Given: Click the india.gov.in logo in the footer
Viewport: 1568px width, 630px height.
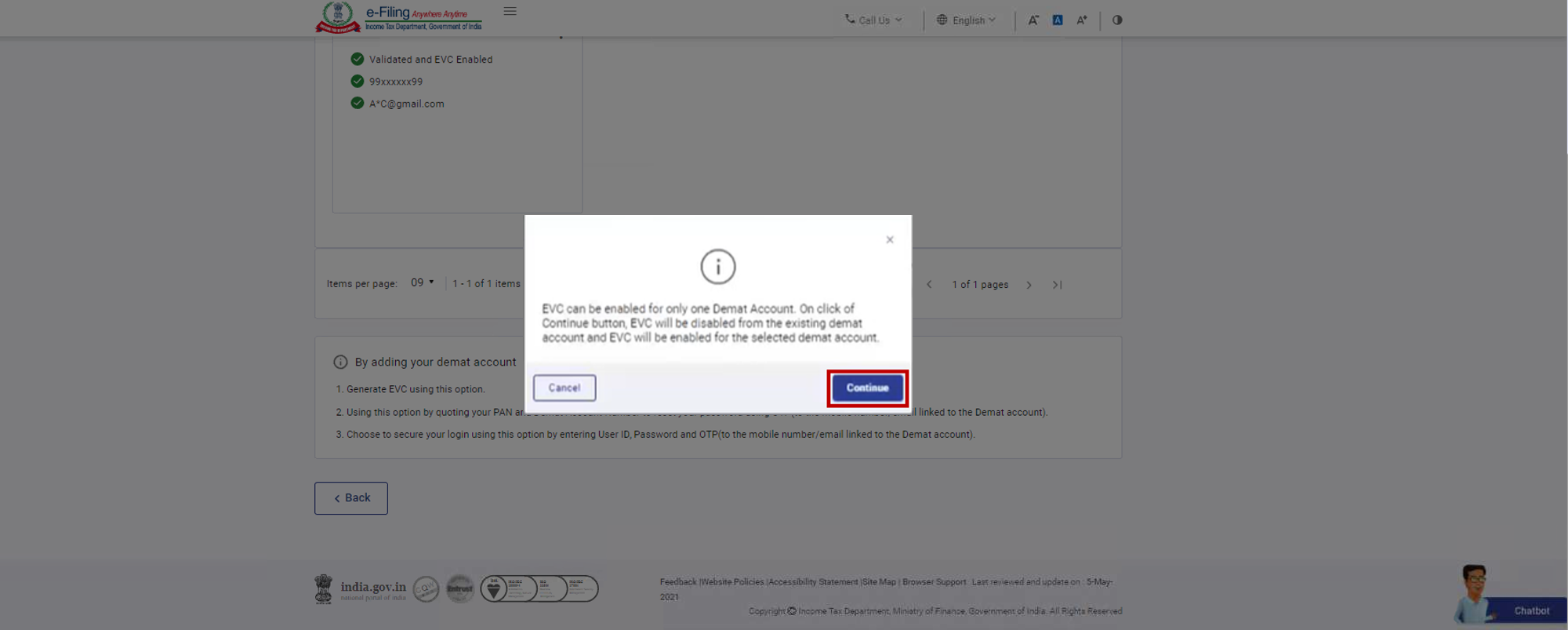Looking at the screenshot, I should click(x=361, y=588).
